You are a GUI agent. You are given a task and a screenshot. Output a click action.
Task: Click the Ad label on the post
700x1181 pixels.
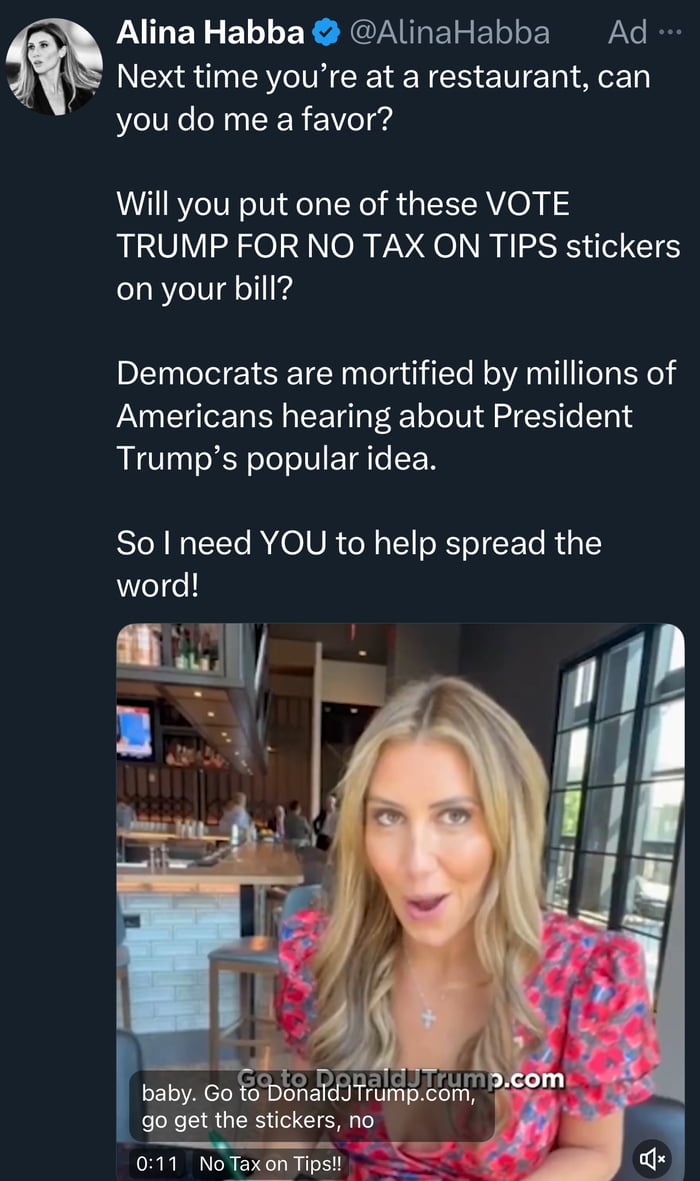point(627,33)
